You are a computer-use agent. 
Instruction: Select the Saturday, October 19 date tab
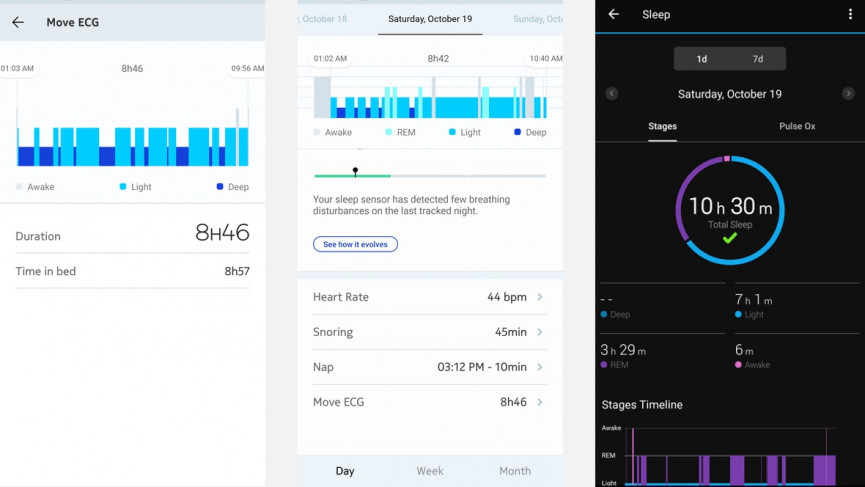click(430, 19)
